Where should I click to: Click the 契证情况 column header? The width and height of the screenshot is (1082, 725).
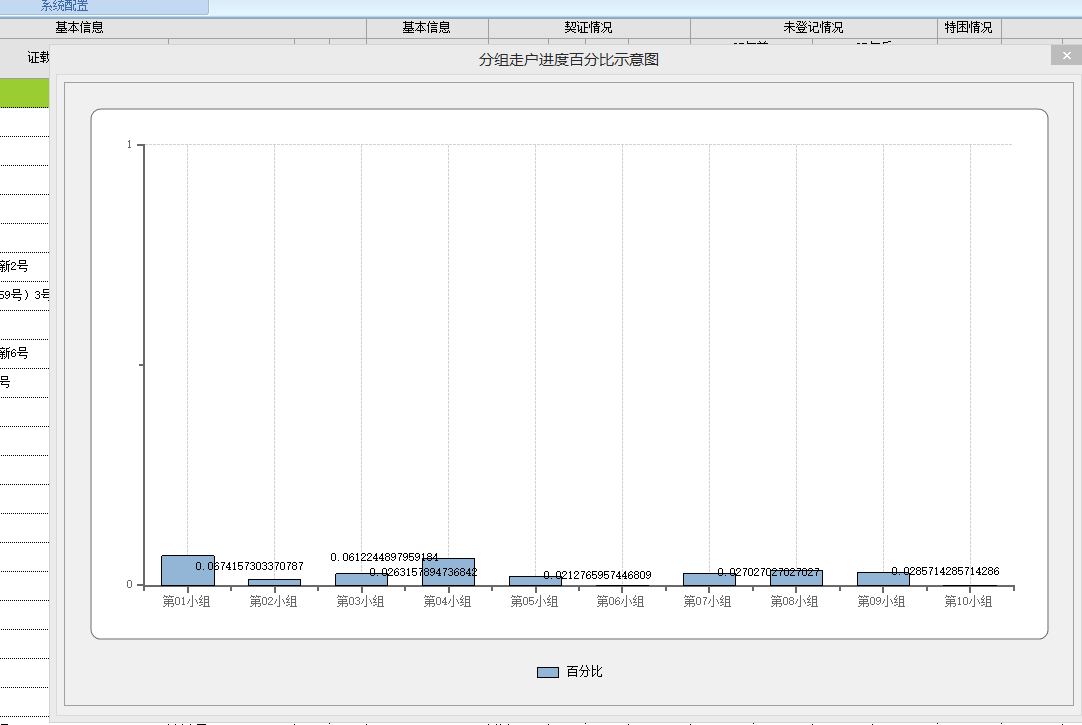[588, 28]
